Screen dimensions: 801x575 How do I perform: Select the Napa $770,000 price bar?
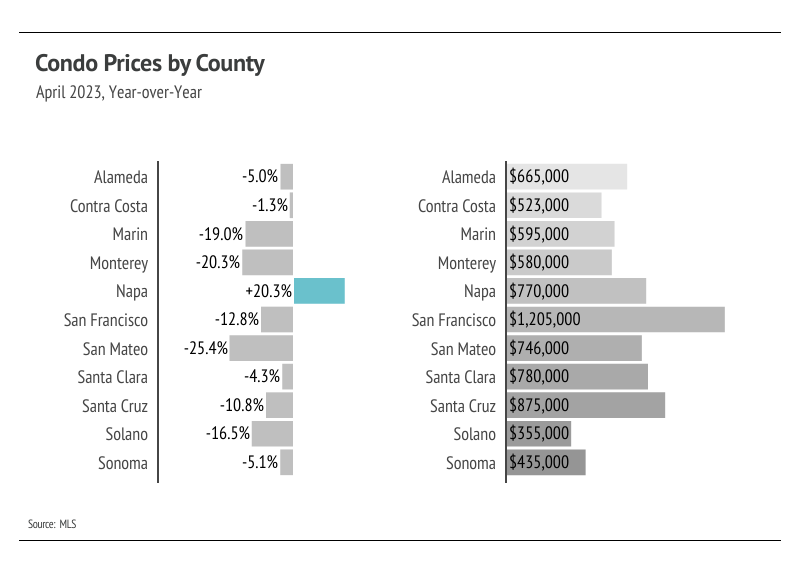(576, 291)
